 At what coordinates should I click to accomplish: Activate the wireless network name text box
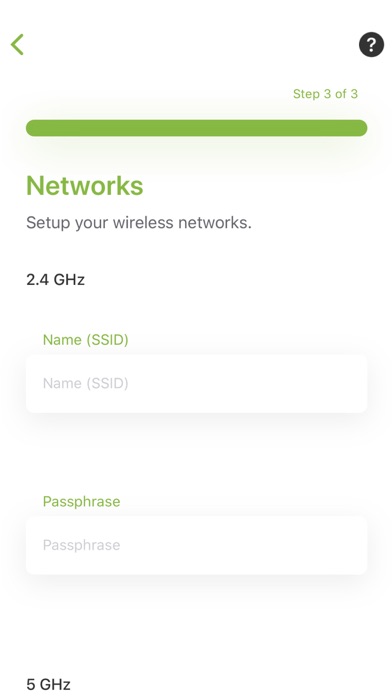[x=196, y=384]
